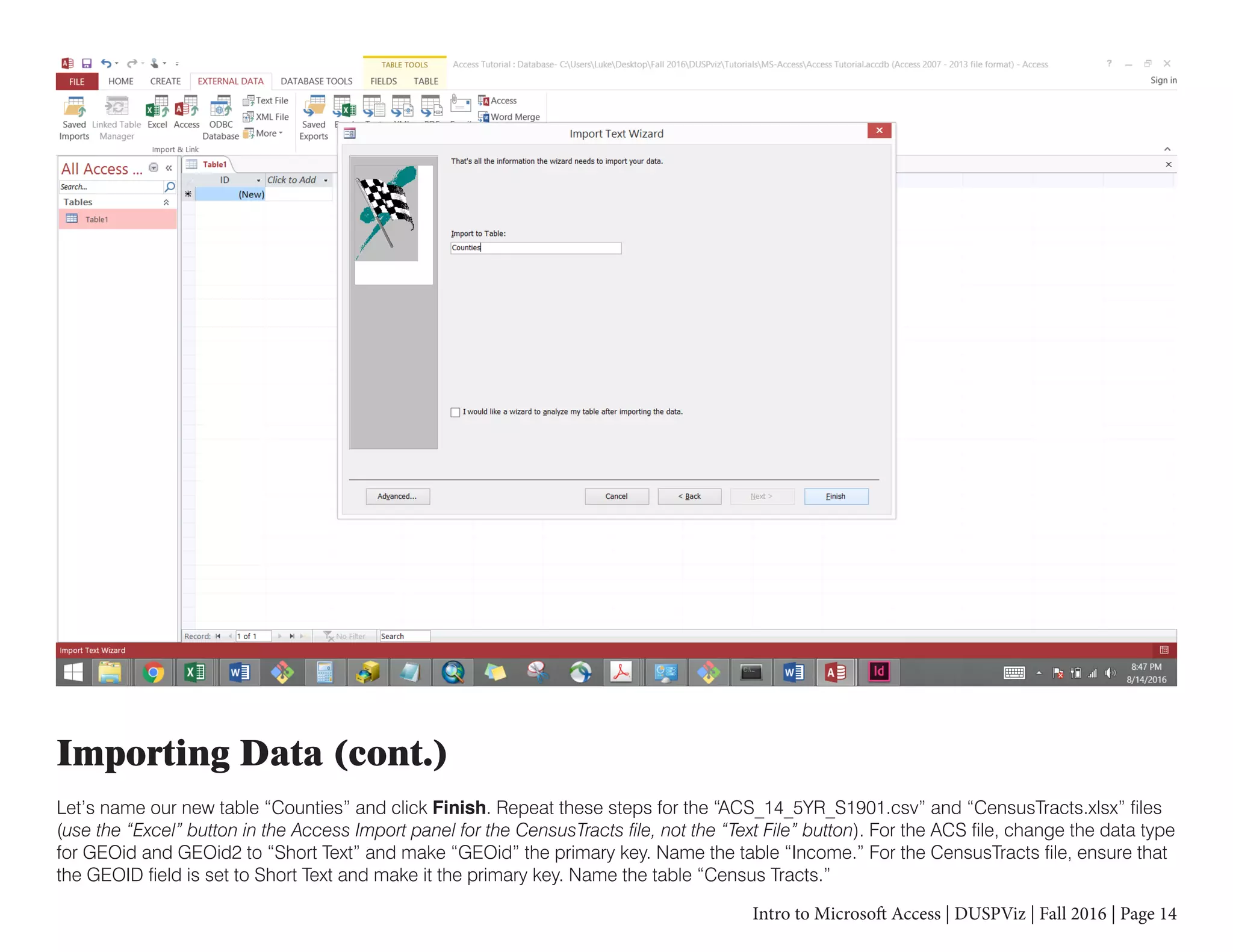Check the analyze table wizard checkbox
The height and width of the screenshot is (952, 1233).
[455, 412]
